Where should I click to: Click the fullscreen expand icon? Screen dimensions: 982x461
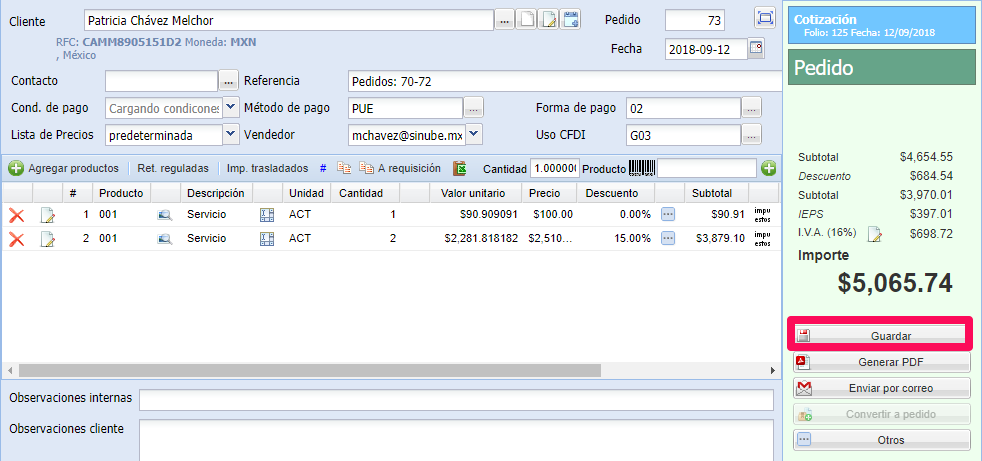coord(764,18)
